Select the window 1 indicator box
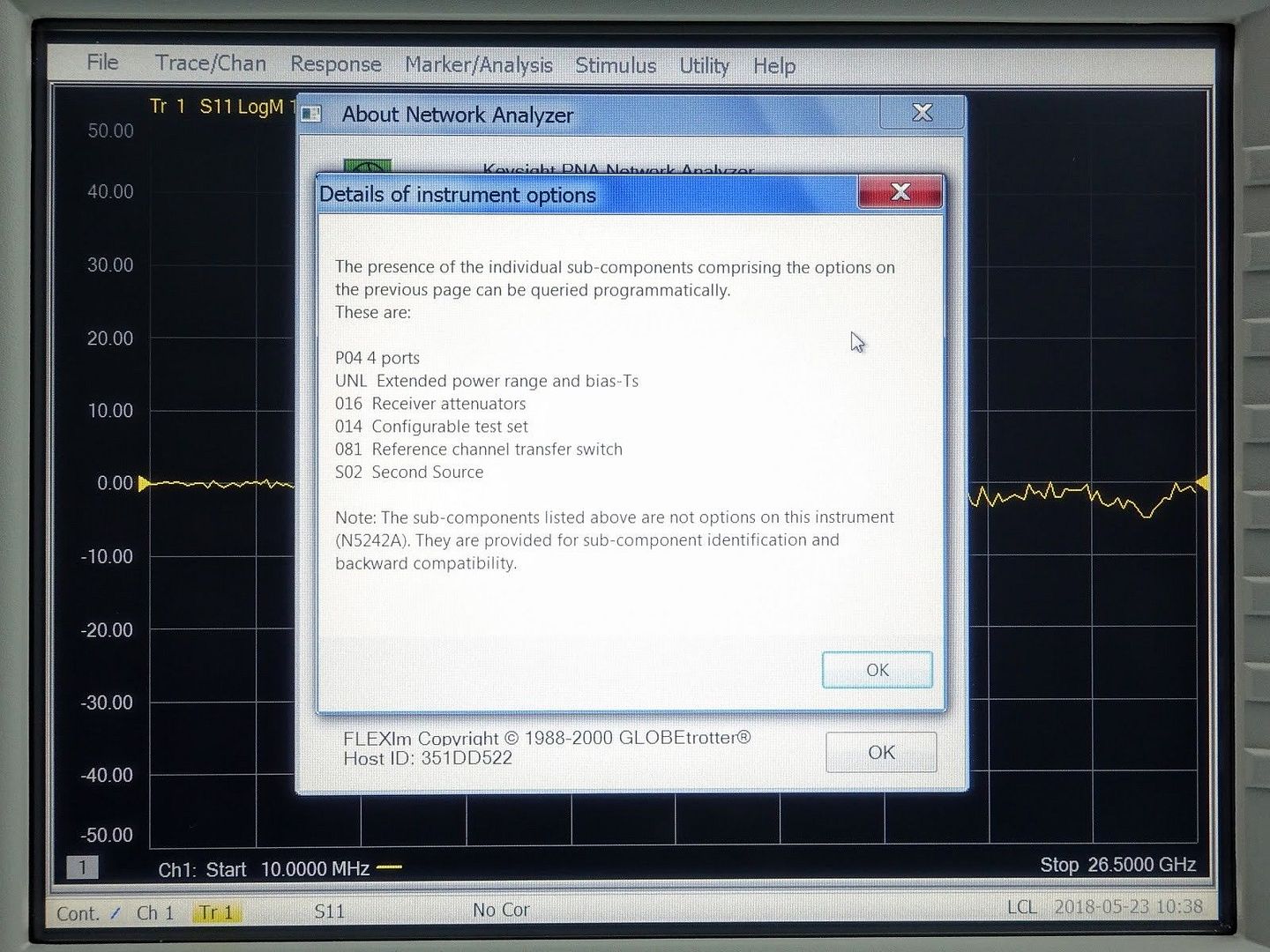This screenshot has width=1270, height=952. (82, 867)
